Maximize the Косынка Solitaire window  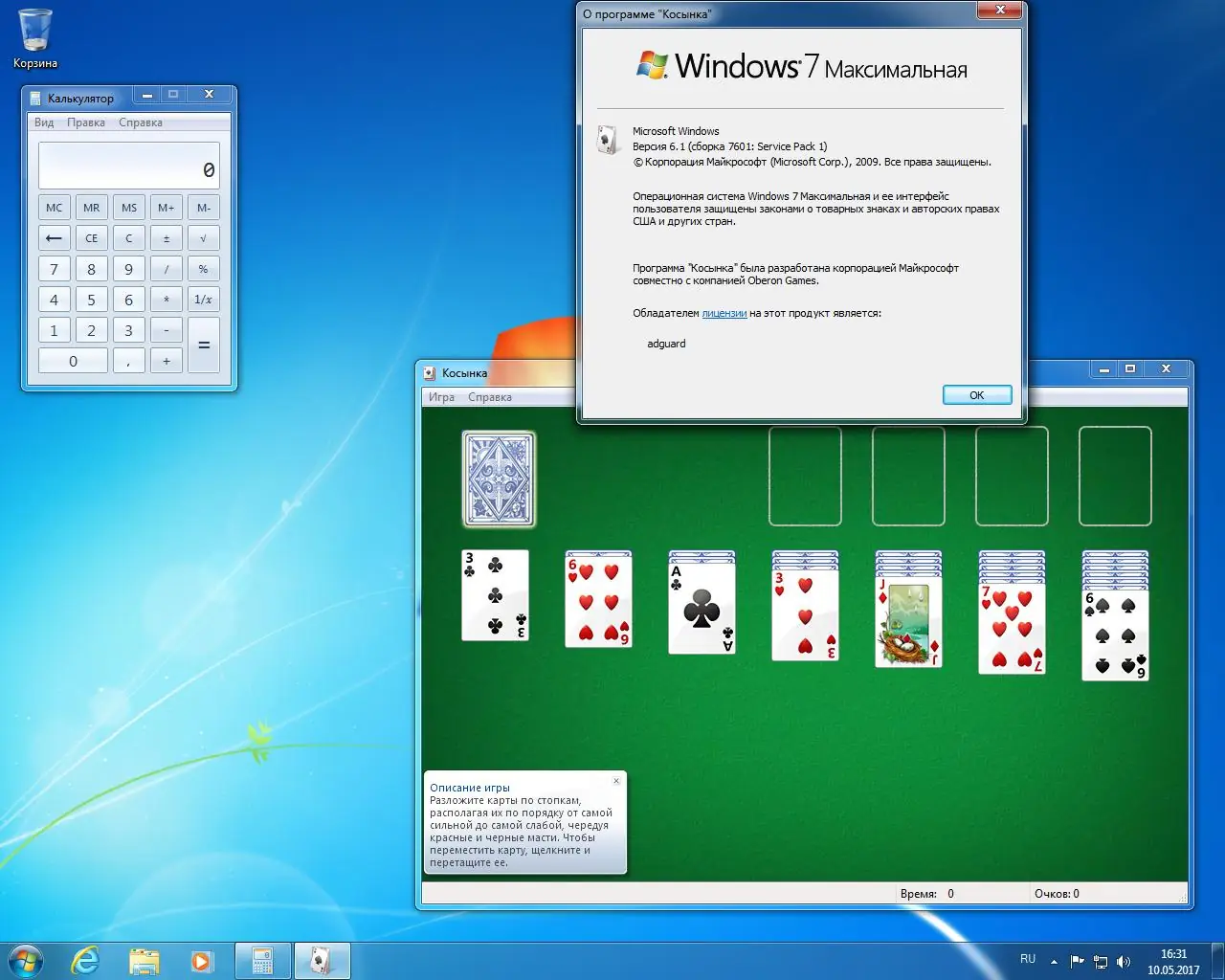coord(1130,369)
